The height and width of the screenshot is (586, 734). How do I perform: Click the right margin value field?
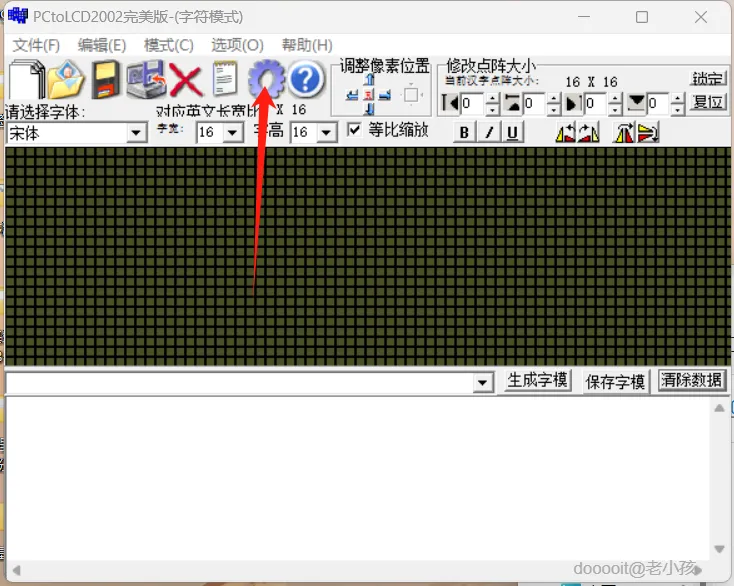(x=596, y=103)
